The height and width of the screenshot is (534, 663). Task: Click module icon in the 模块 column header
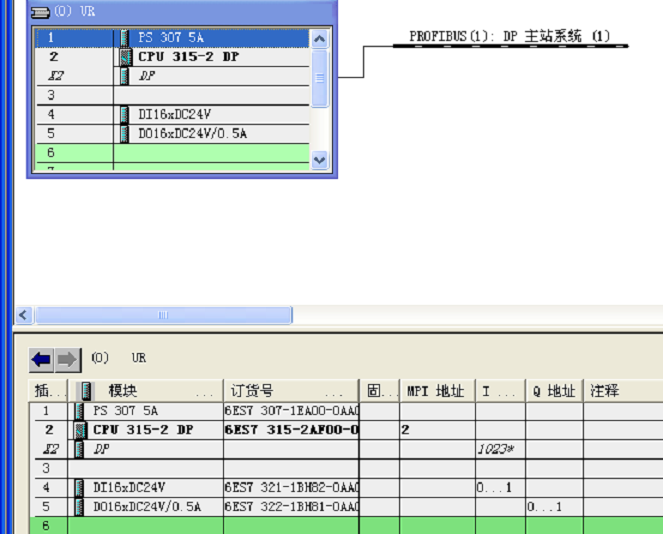click(x=86, y=391)
